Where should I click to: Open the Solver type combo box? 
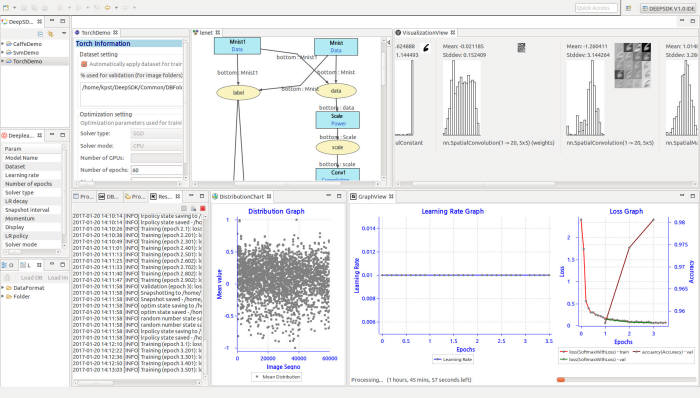coord(157,133)
